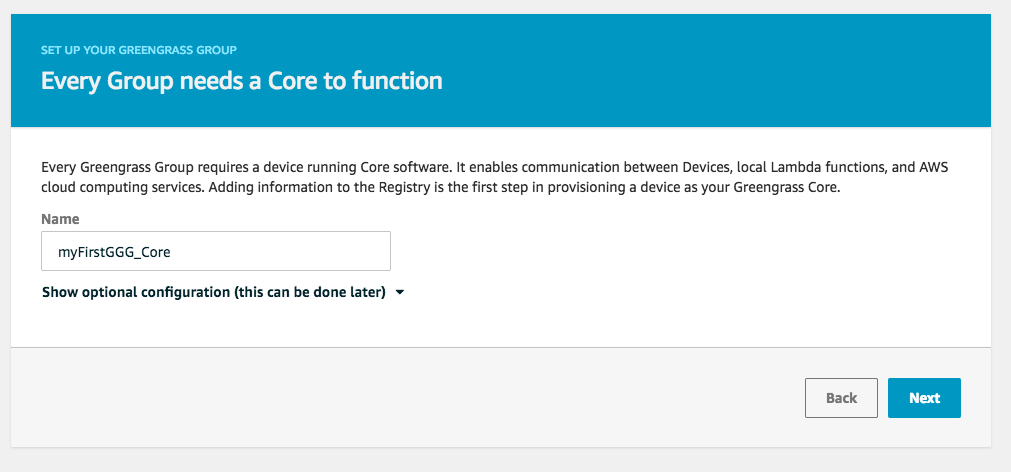Click the "SET UP YOUR GREENGRASS GROUP" subtitle

click(138, 48)
